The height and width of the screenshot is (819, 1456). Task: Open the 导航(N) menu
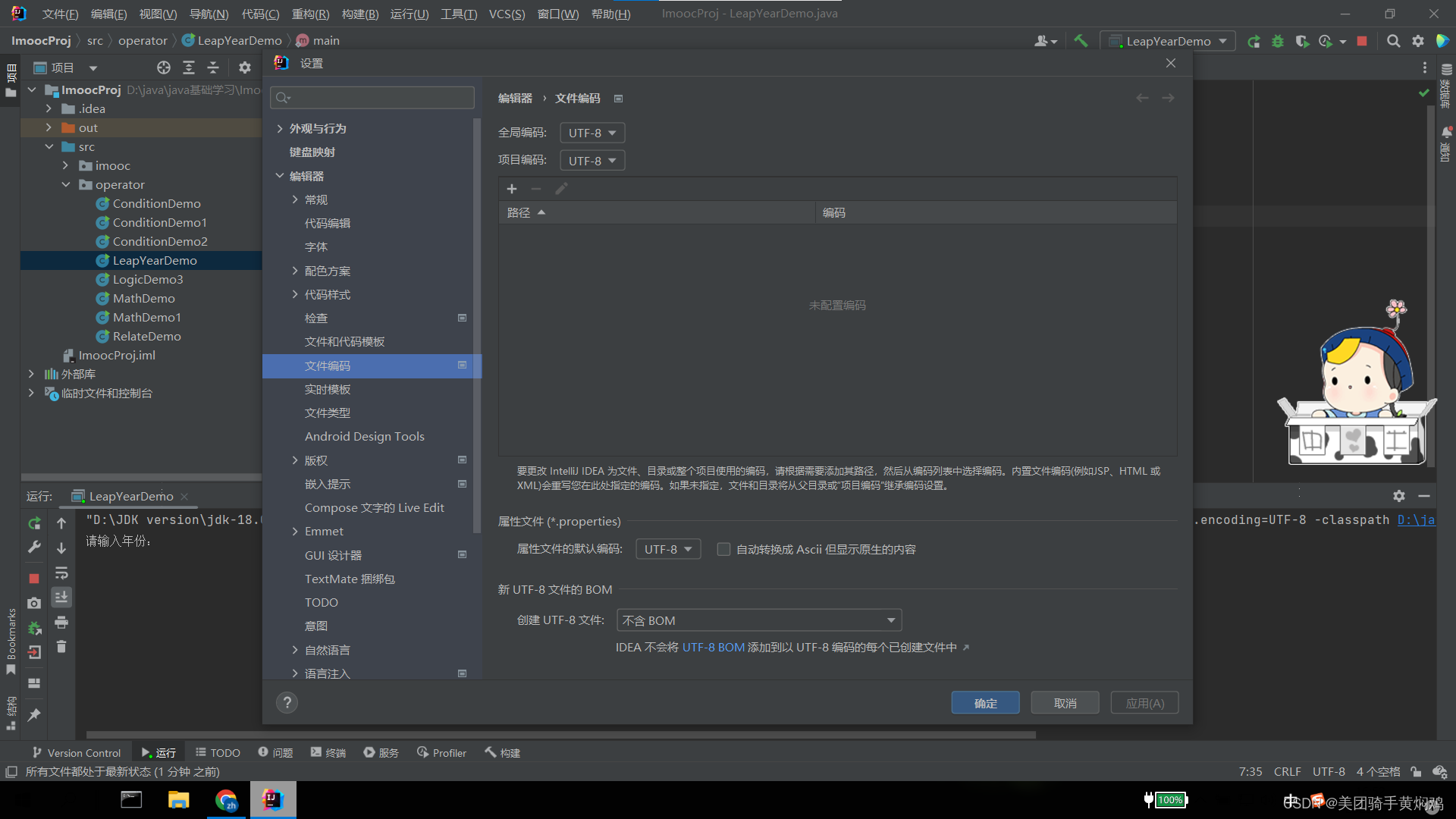pyautogui.click(x=209, y=14)
